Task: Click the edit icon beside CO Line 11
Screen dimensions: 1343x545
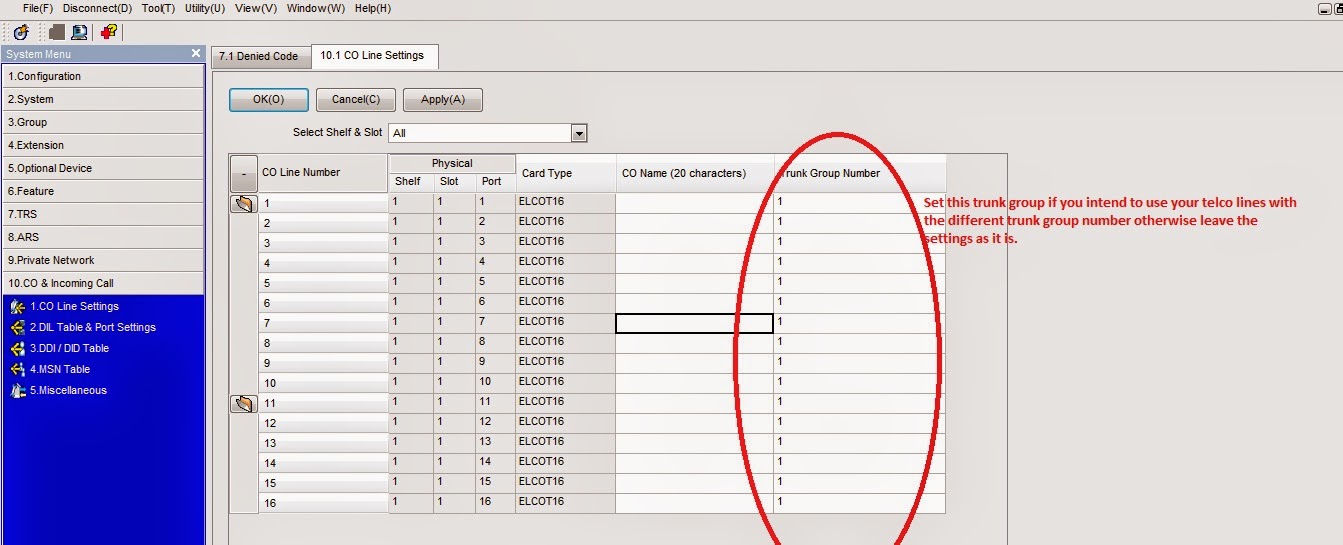Action: click(243, 404)
